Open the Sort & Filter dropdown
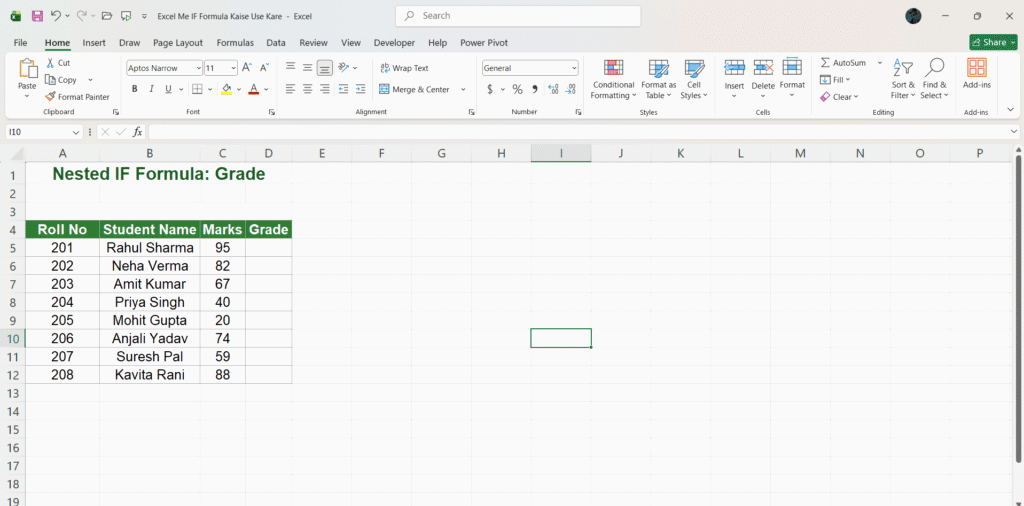The width and height of the screenshot is (1024, 506). [903, 80]
